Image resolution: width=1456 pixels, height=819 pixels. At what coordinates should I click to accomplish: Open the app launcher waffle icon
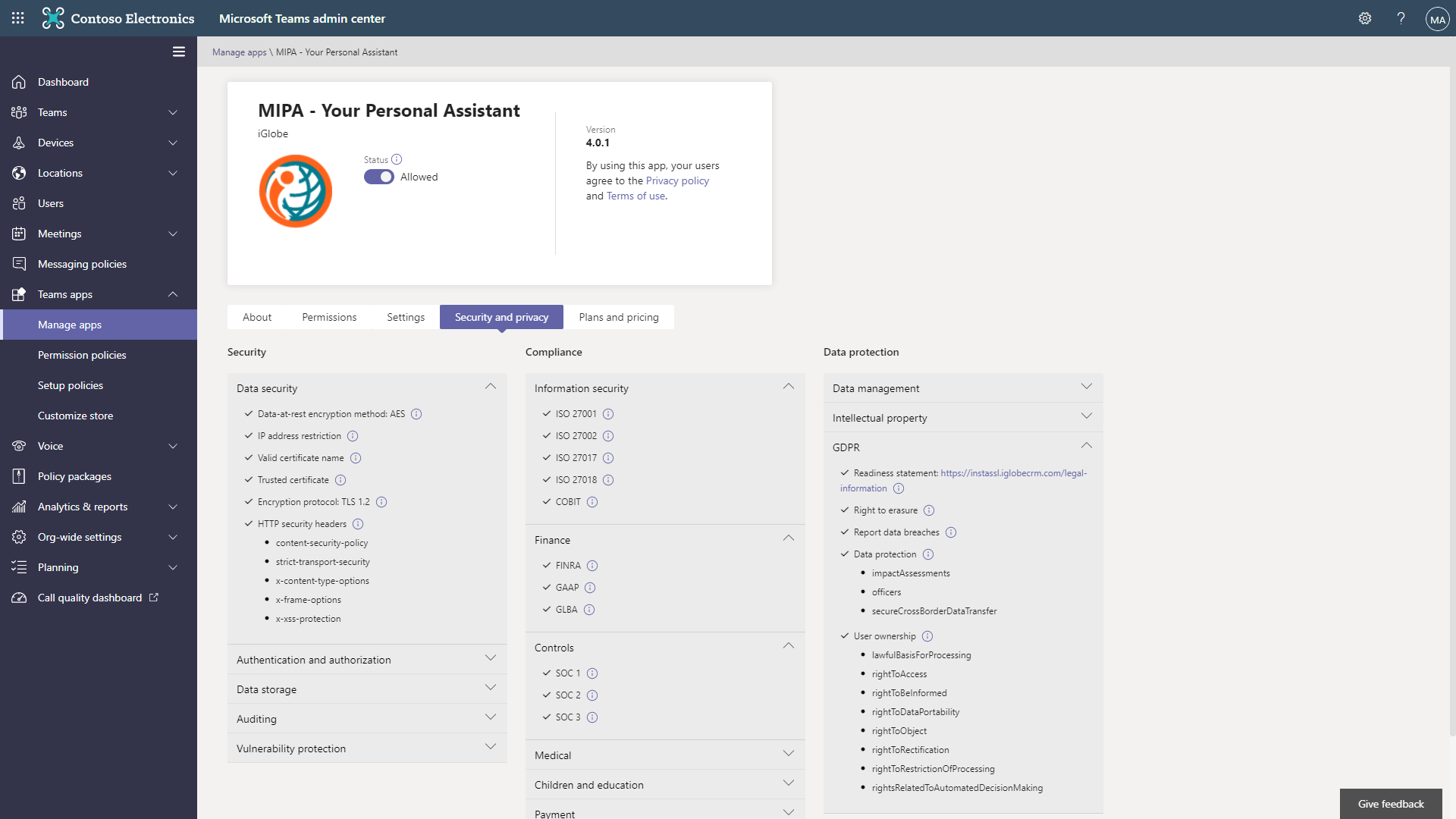18,18
